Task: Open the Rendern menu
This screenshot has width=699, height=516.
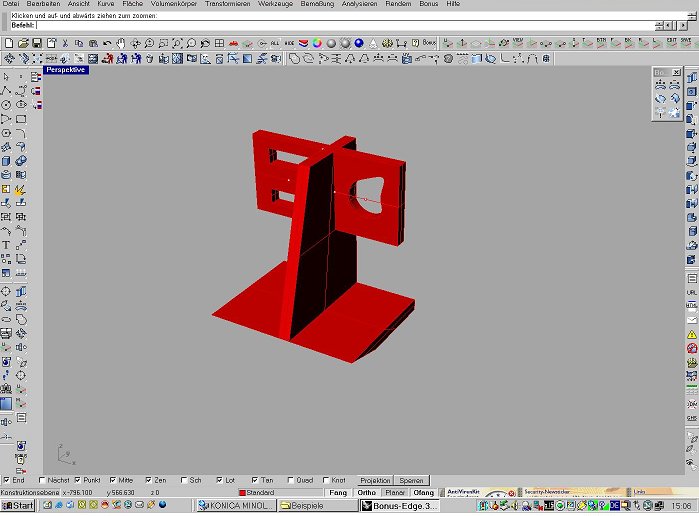Action: tap(399, 5)
